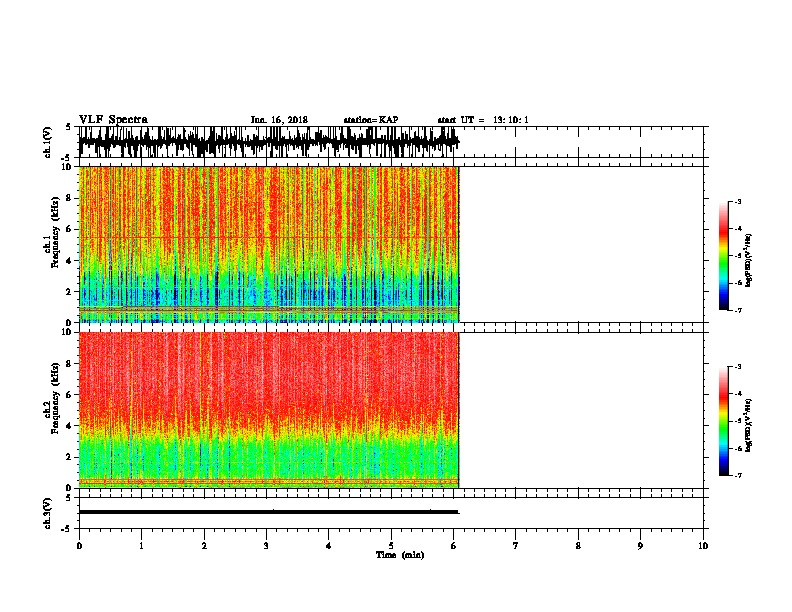
Task: Click the '6' kHz tick on ch.2 spectrogram
Action: click(69, 395)
